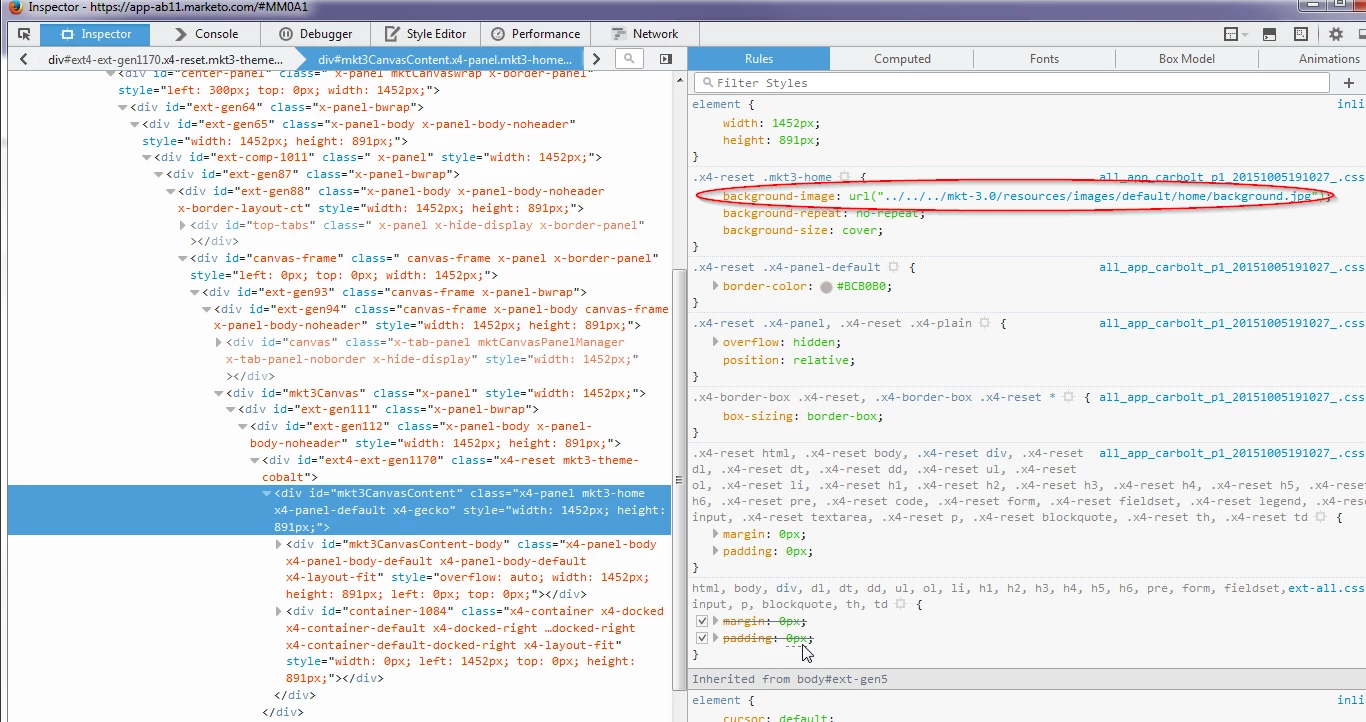Select div#ext4-ext-gen1170 breadcrumb
This screenshot has width=1366, height=722.
tap(166, 59)
